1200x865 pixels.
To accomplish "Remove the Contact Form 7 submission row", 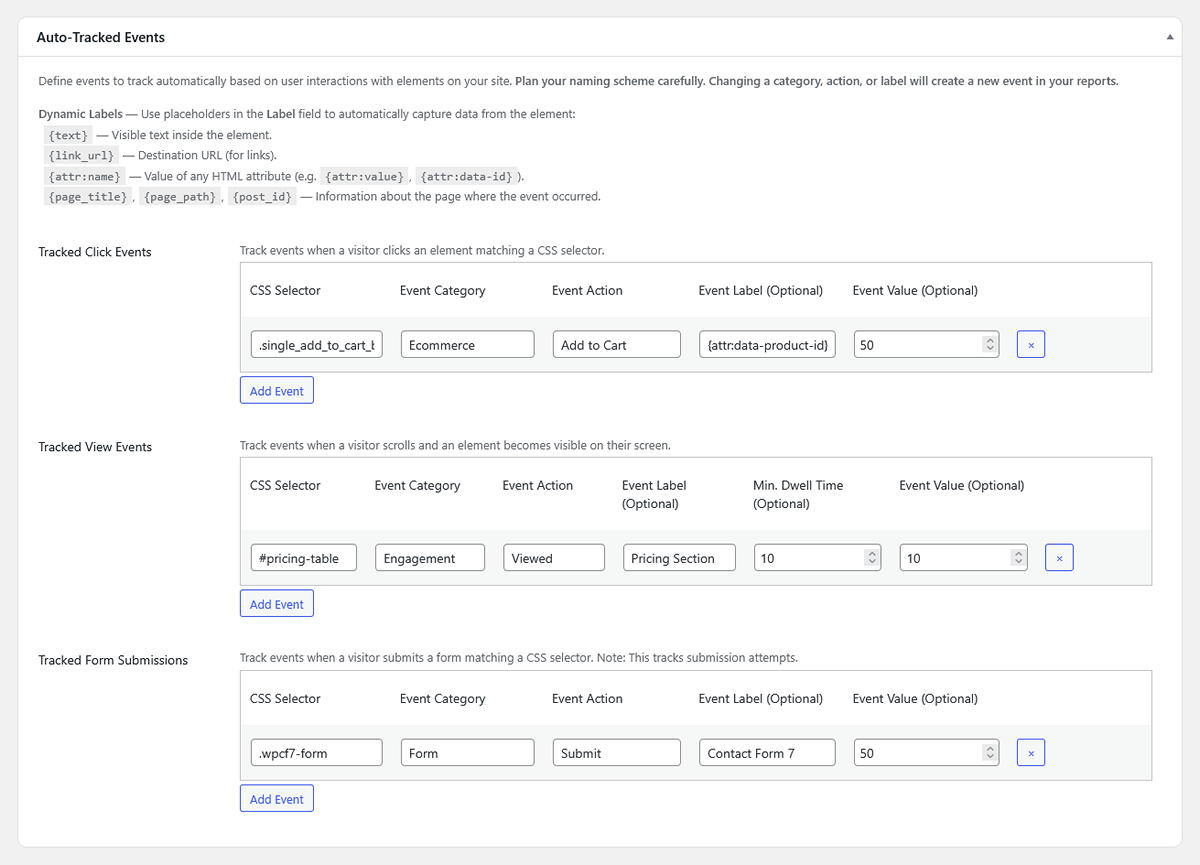I will point(1030,752).
